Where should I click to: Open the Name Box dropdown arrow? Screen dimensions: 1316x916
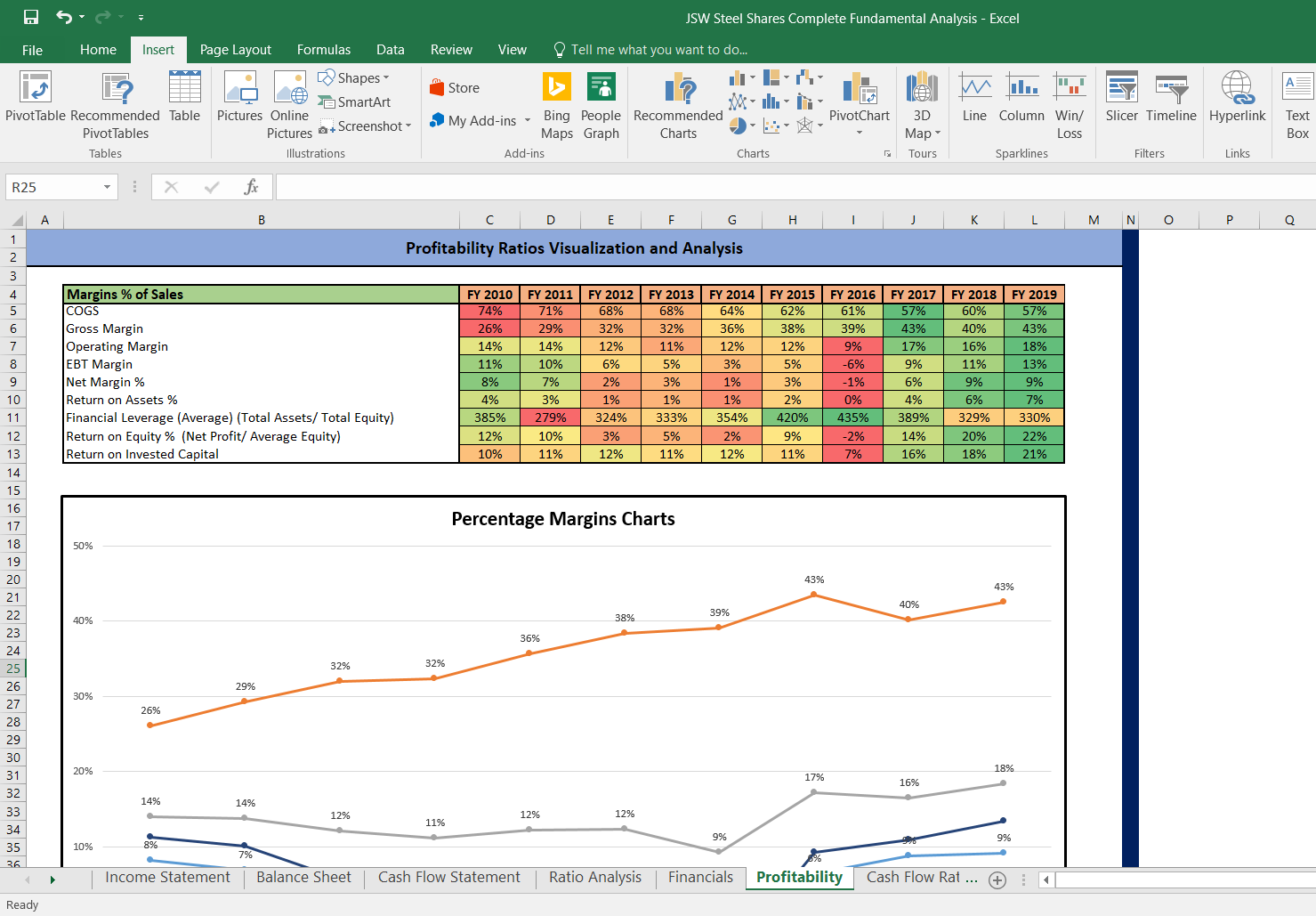[x=107, y=187]
